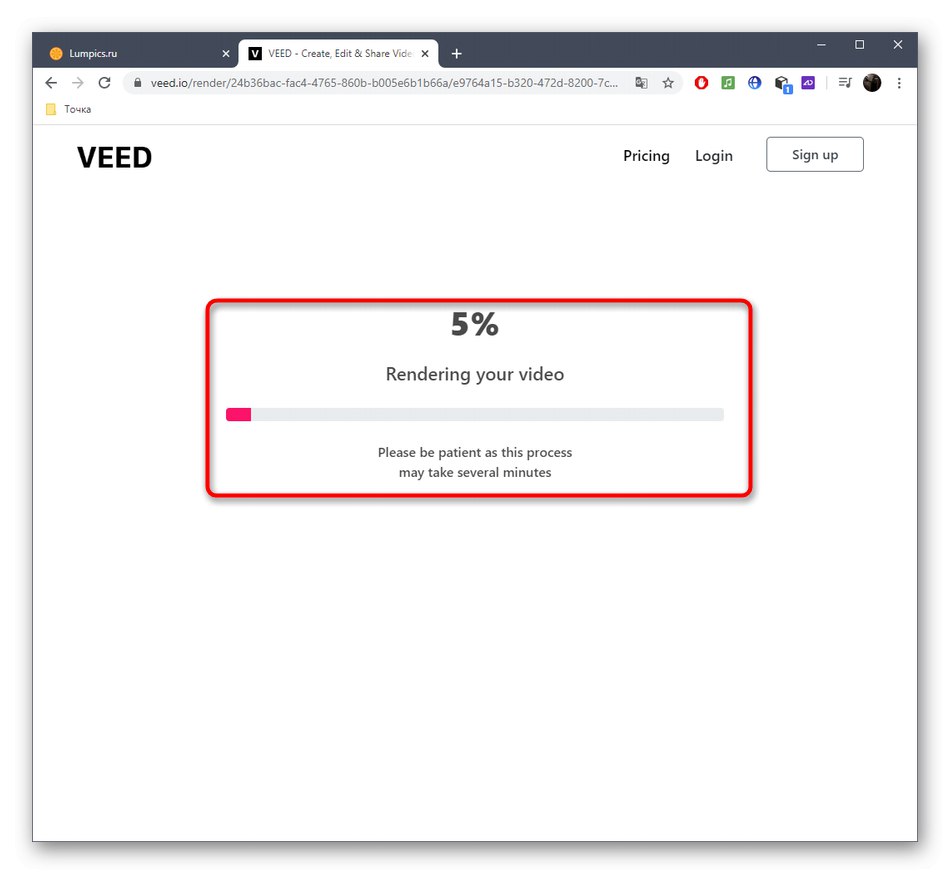Open the Точка bookmarks folder

(68, 109)
